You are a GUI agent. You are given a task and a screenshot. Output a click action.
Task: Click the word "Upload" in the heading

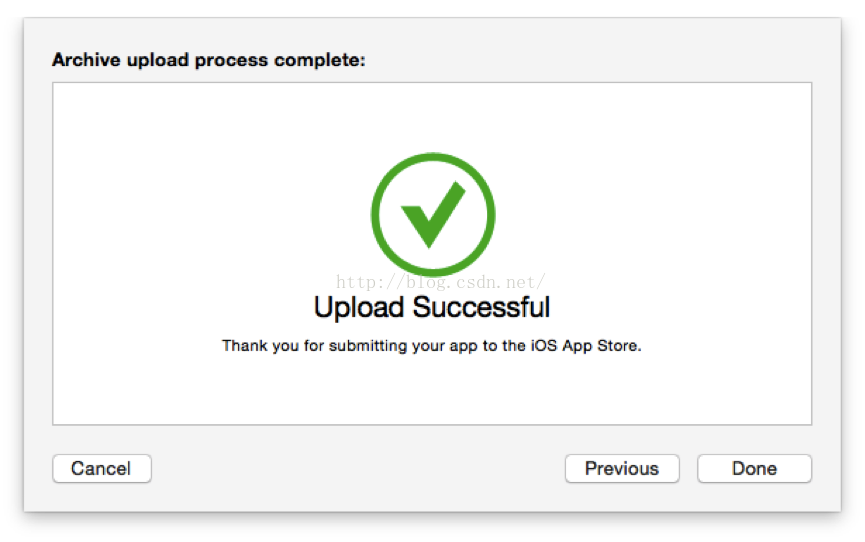pos(360,306)
